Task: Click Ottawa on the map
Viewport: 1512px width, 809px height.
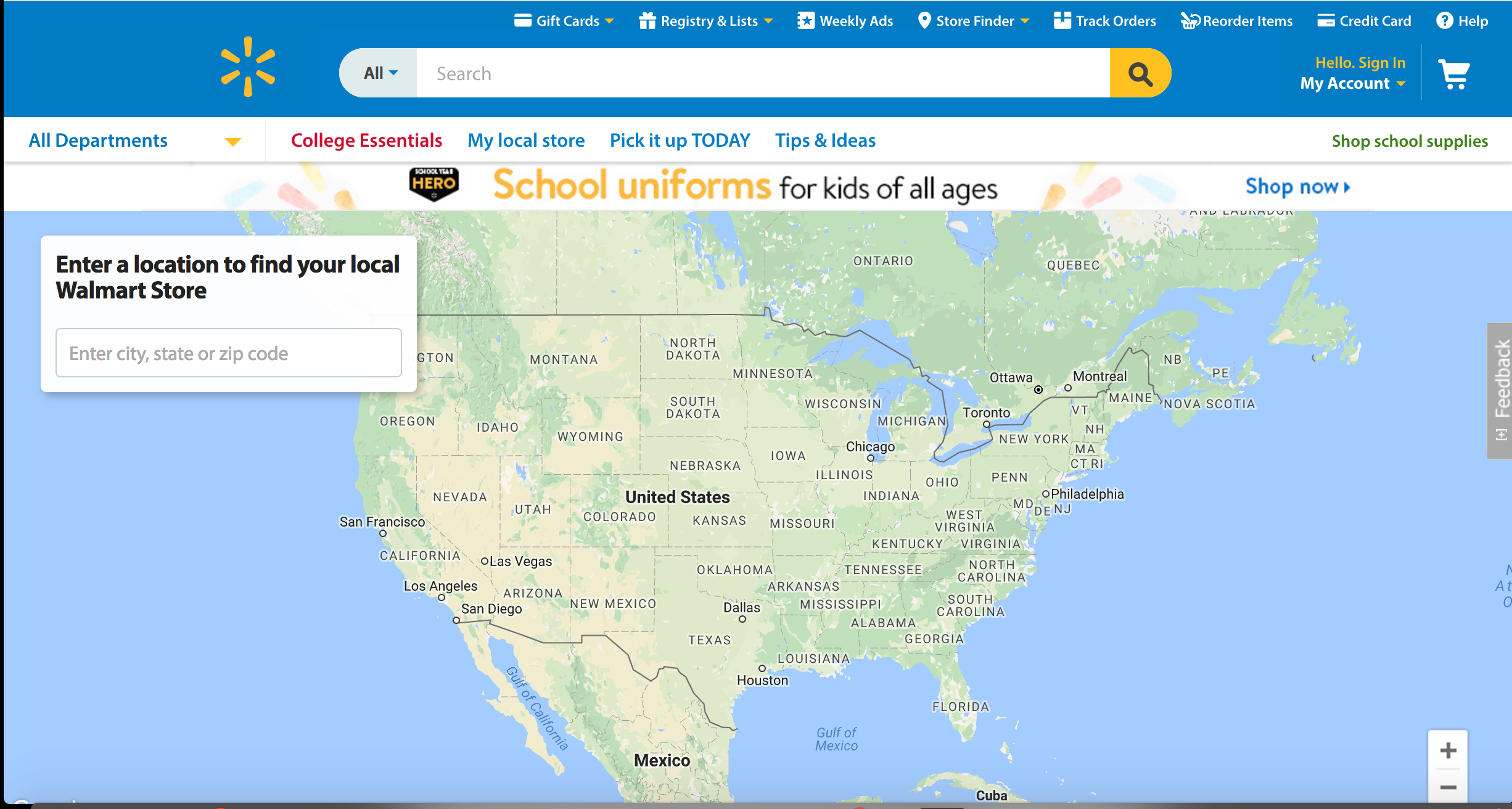Action: (x=1011, y=377)
